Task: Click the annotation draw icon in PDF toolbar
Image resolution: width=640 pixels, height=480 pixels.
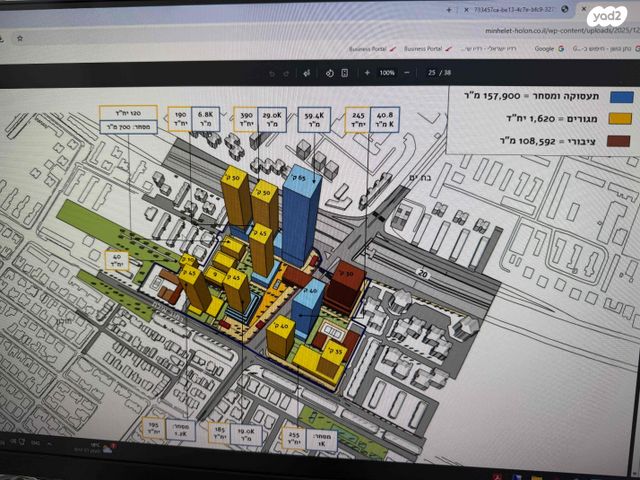Action: coord(309,73)
